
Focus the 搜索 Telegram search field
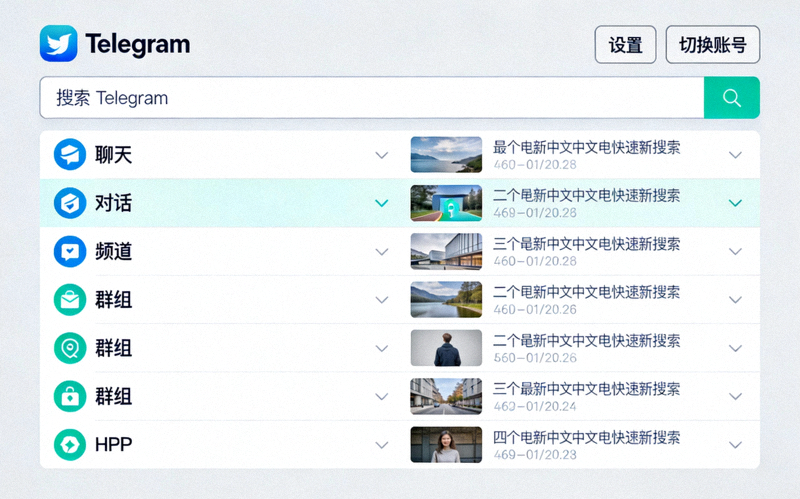[x=372, y=97]
